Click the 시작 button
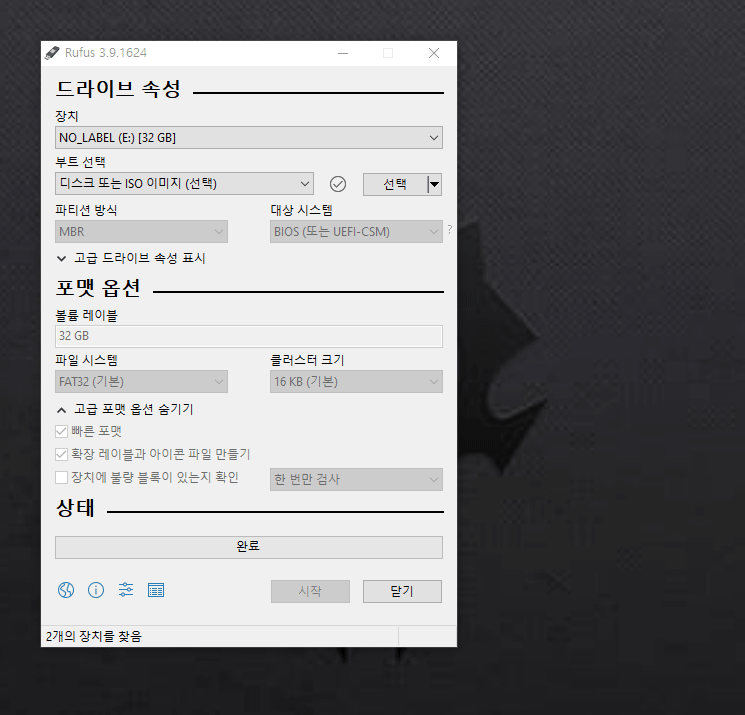This screenshot has height=715, width=745. 310,591
